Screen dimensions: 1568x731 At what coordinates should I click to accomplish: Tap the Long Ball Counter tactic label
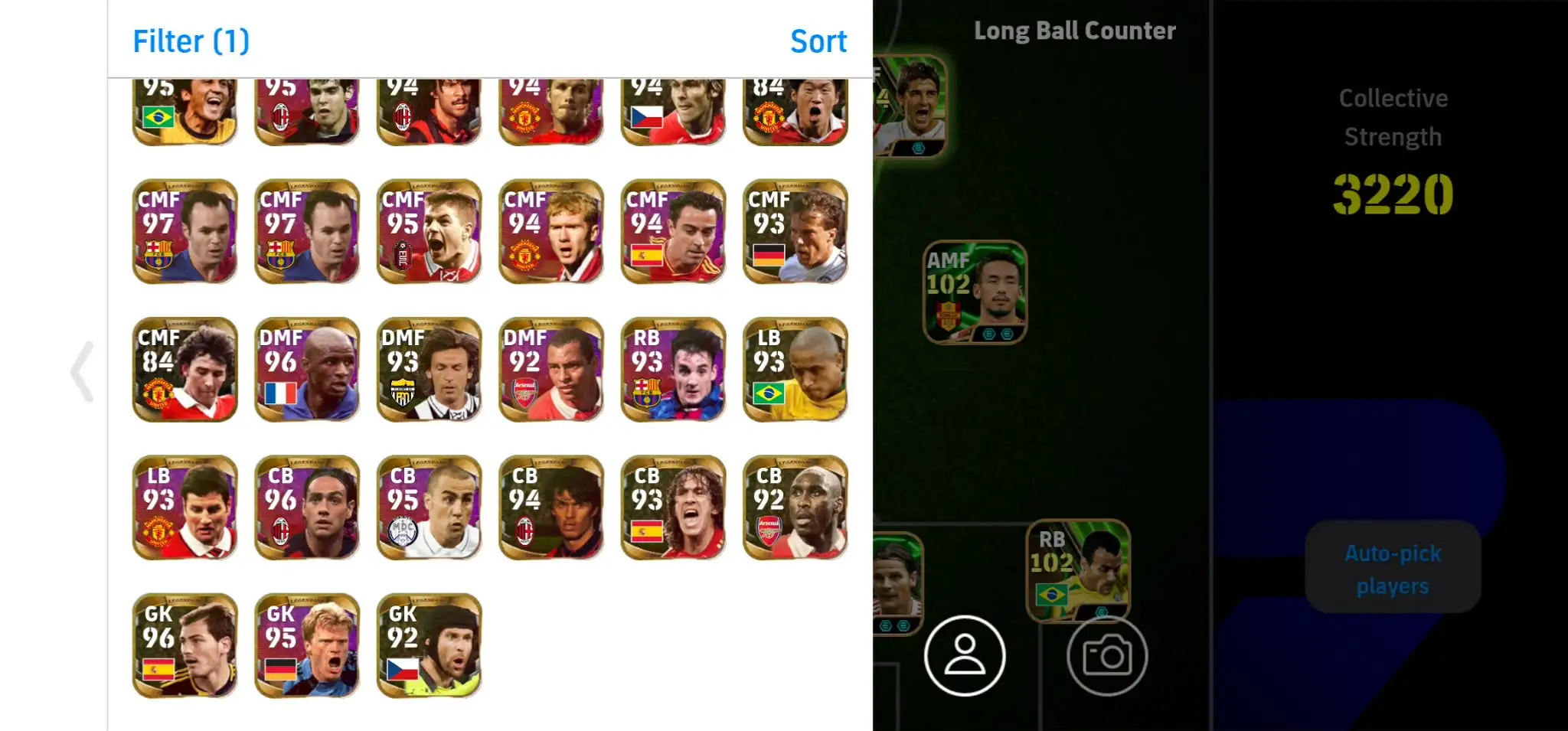pyautogui.click(x=1074, y=31)
